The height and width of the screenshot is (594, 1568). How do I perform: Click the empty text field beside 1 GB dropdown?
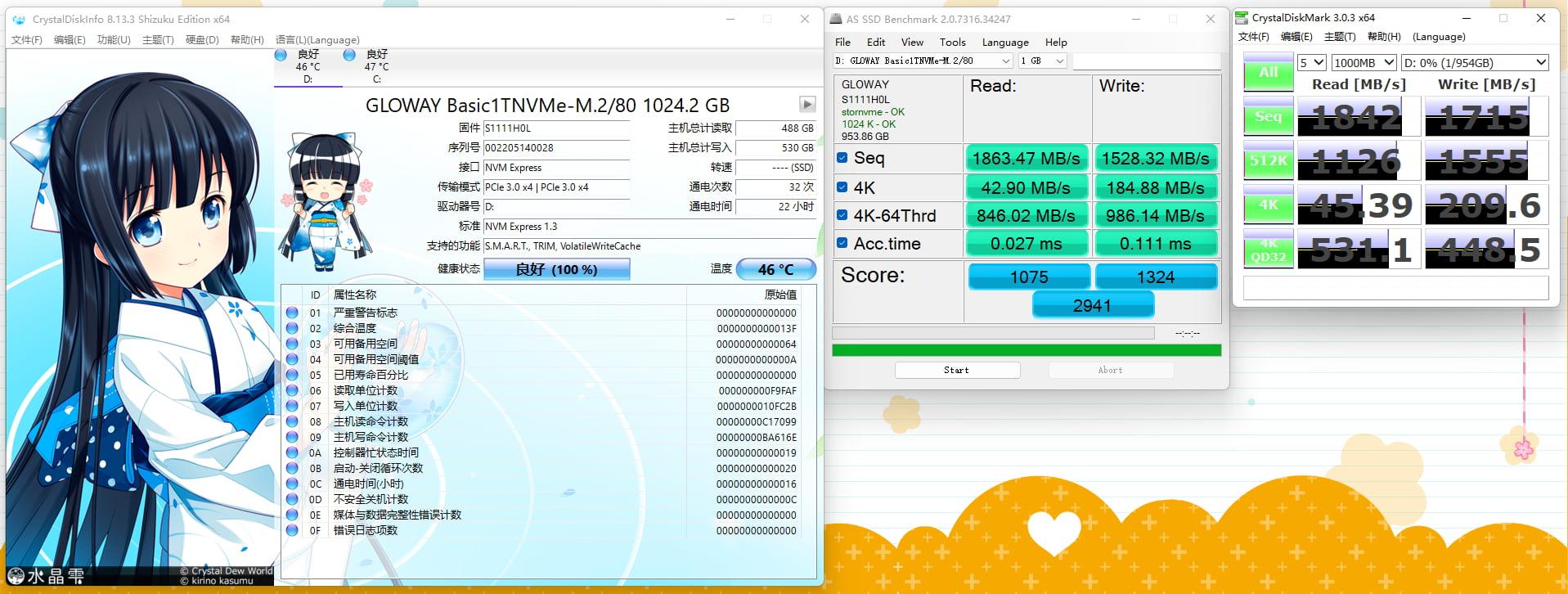tap(1147, 61)
